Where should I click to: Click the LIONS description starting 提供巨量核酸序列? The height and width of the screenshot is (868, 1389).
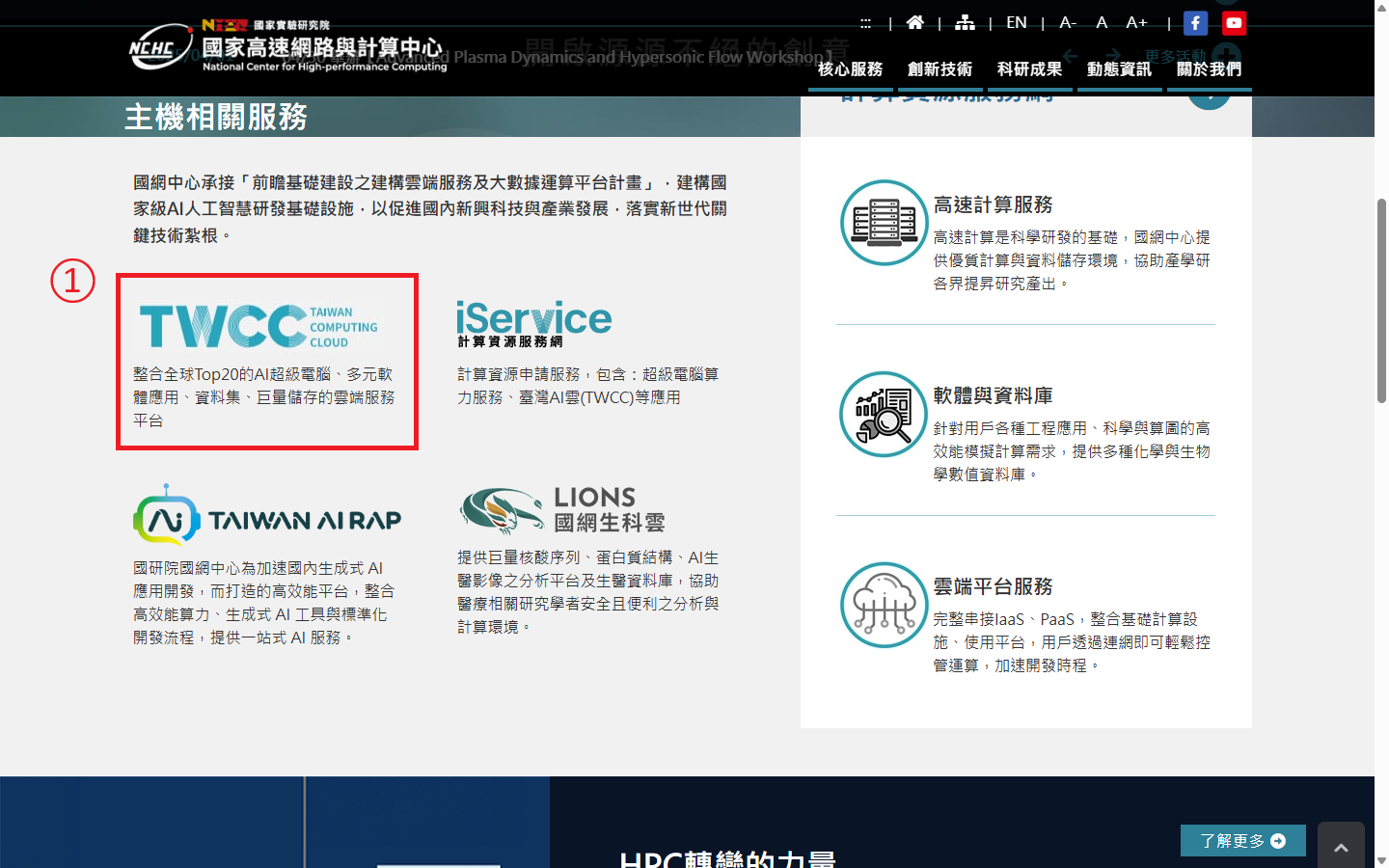tap(588, 592)
